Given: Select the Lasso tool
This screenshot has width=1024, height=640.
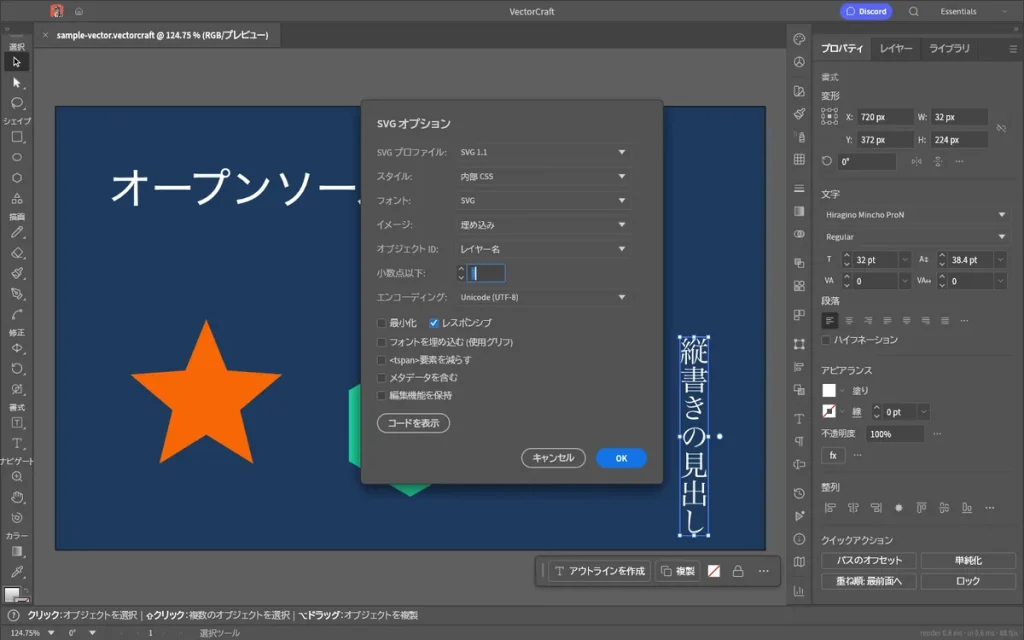Looking at the screenshot, I should 16,103.
